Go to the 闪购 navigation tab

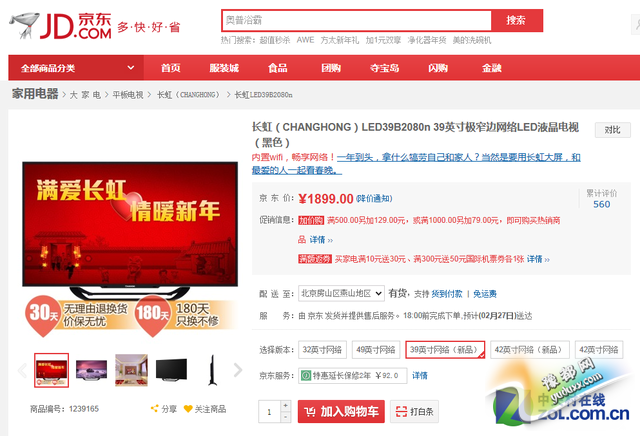coord(438,68)
